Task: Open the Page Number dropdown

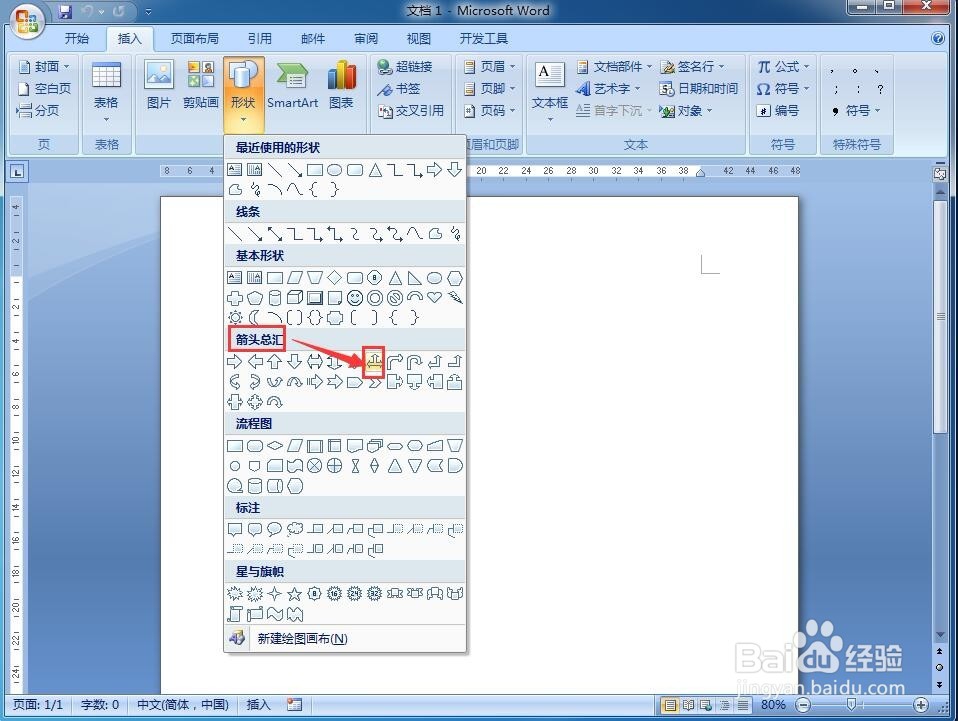Action: (491, 111)
